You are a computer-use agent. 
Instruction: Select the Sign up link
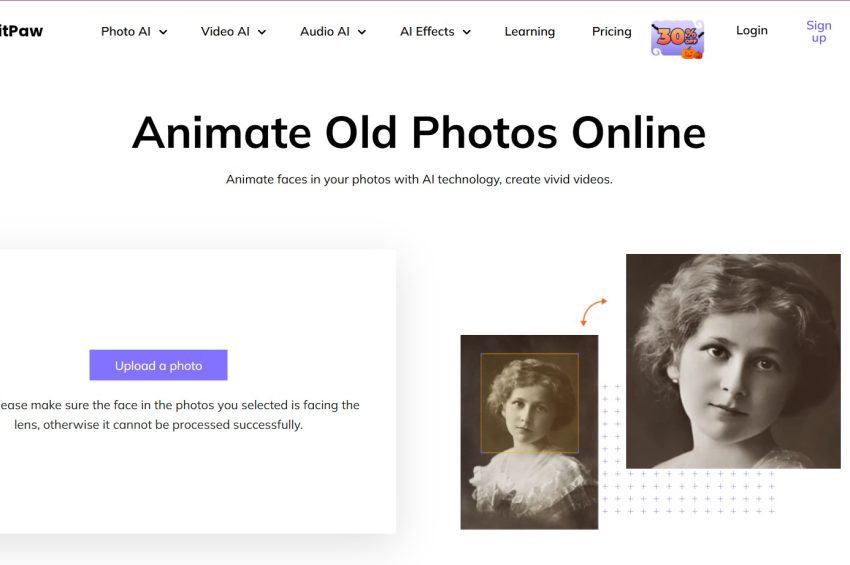[818, 31]
